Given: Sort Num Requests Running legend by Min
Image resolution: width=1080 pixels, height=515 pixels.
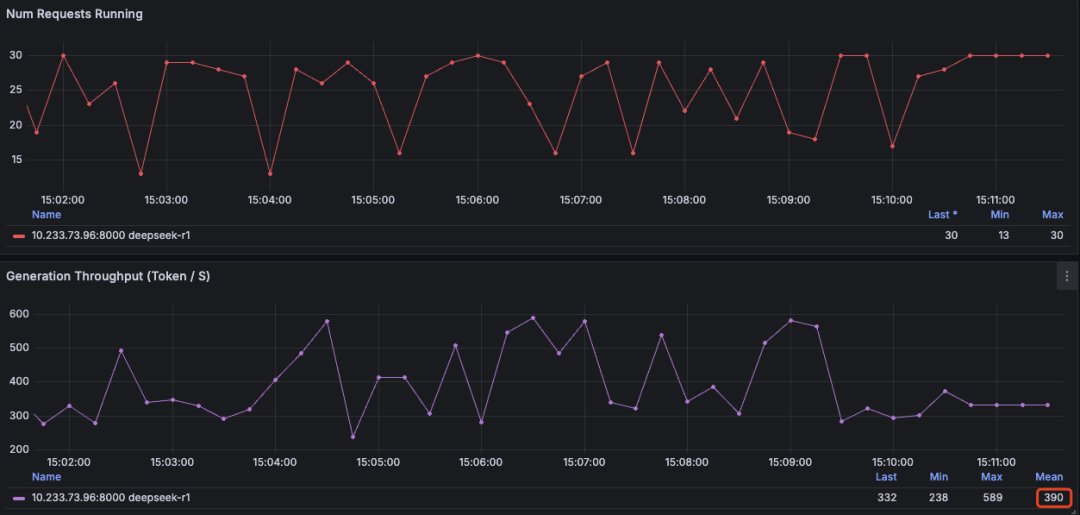Looking at the screenshot, I should coord(1000,214).
